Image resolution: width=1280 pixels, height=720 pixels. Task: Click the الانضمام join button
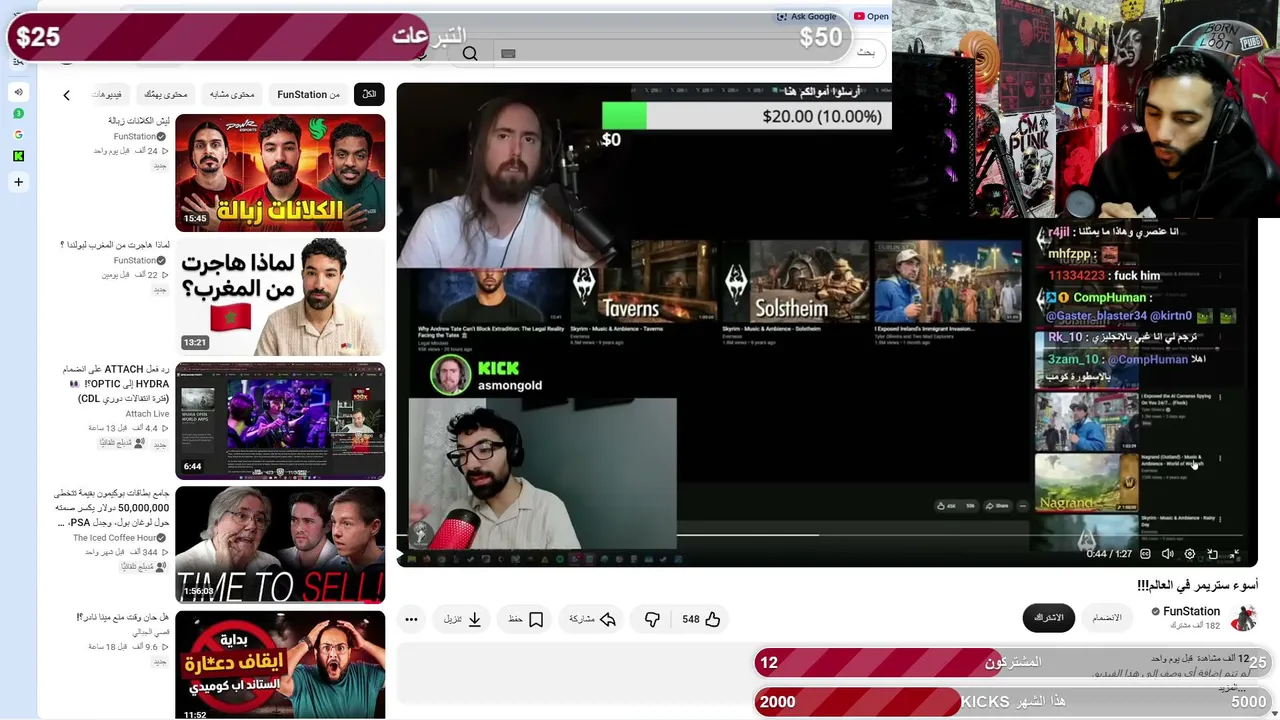pyautogui.click(x=1107, y=618)
